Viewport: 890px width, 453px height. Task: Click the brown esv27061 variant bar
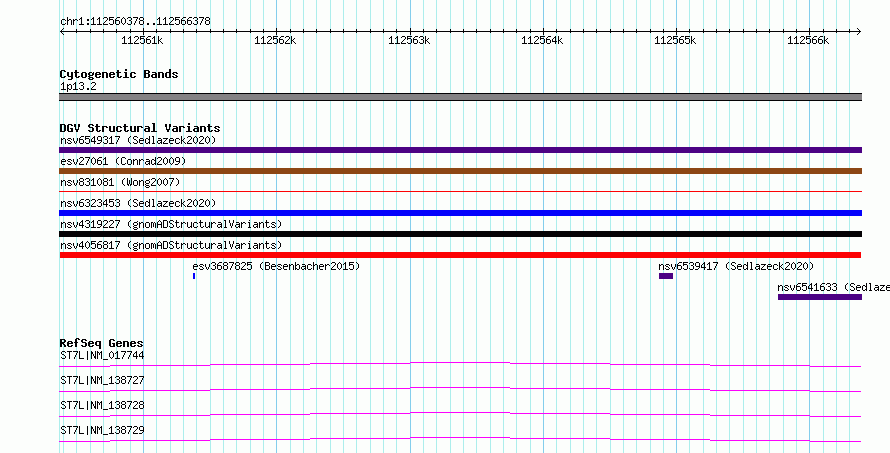tap(460, 171)
